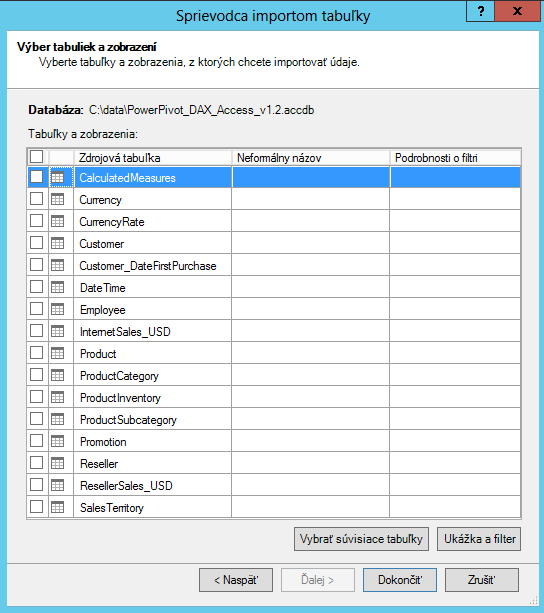Open help via the question mark button

pos(480,11)
